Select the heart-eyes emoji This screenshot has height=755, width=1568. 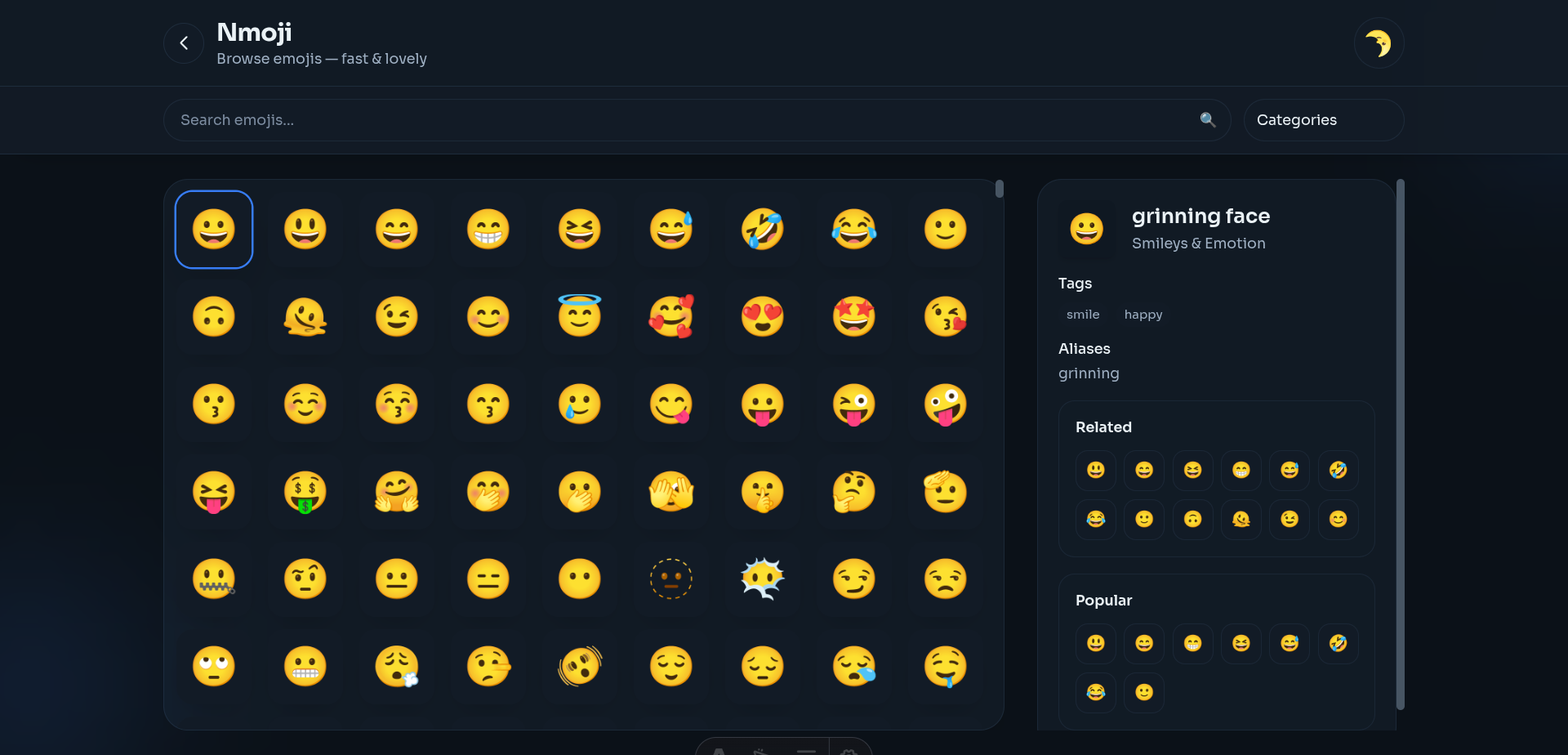pyautogui.click(x=762, y=316)
